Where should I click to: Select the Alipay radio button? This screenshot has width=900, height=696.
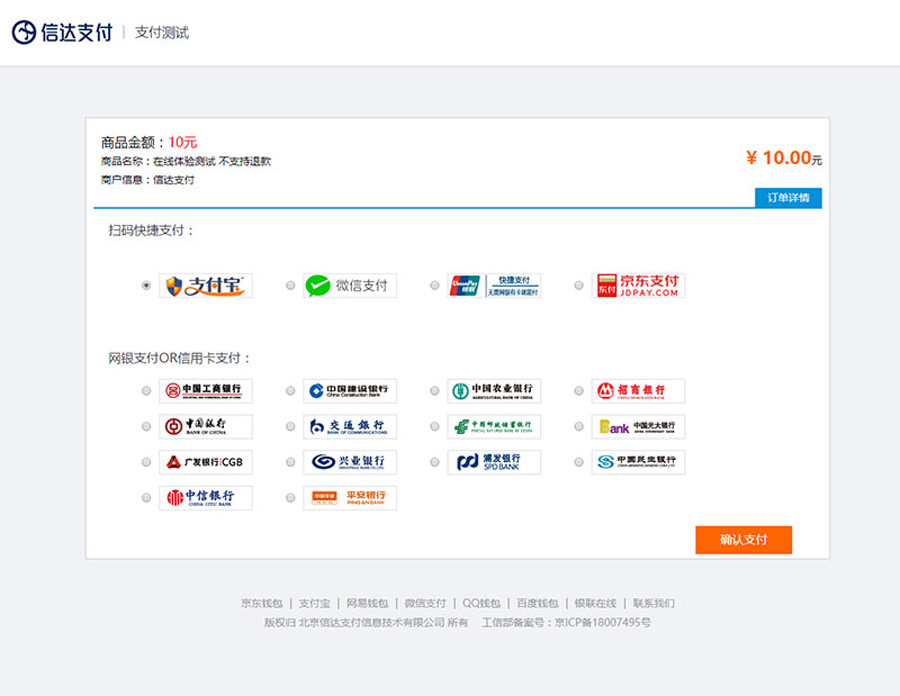[147, 286]
